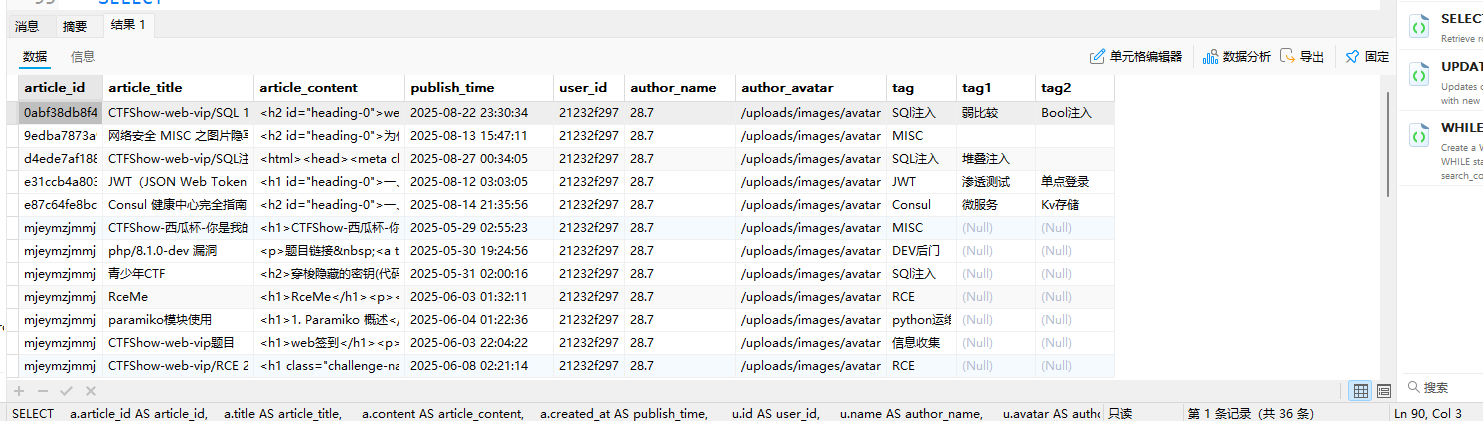Click the publish_time column header
Screen dimensions: 1483x421
tap(452, 88)
